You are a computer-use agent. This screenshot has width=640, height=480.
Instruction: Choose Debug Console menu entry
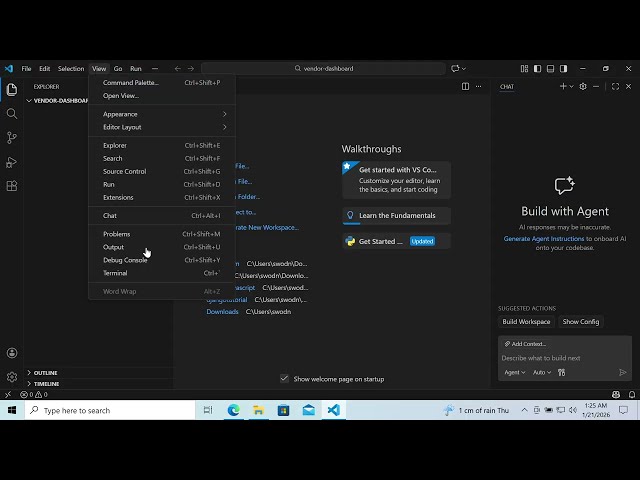(162, 260)
